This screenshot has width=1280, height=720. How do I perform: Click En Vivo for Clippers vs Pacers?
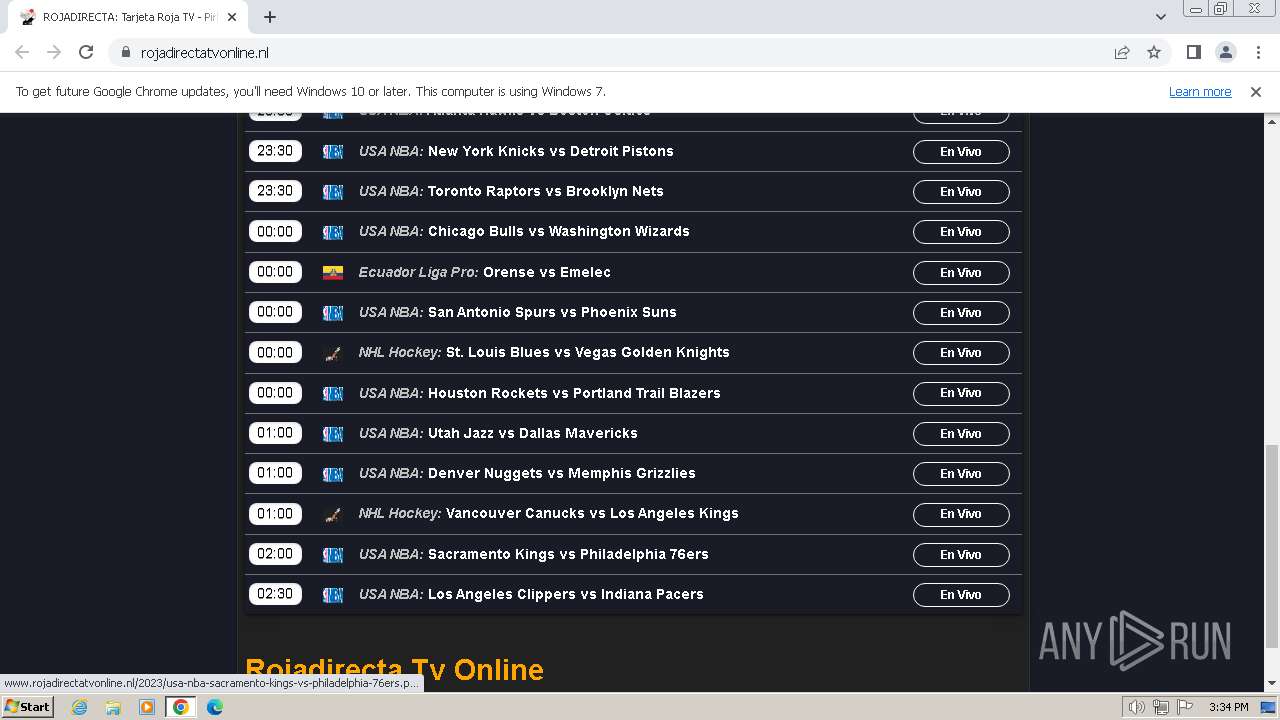pos(961,595)
